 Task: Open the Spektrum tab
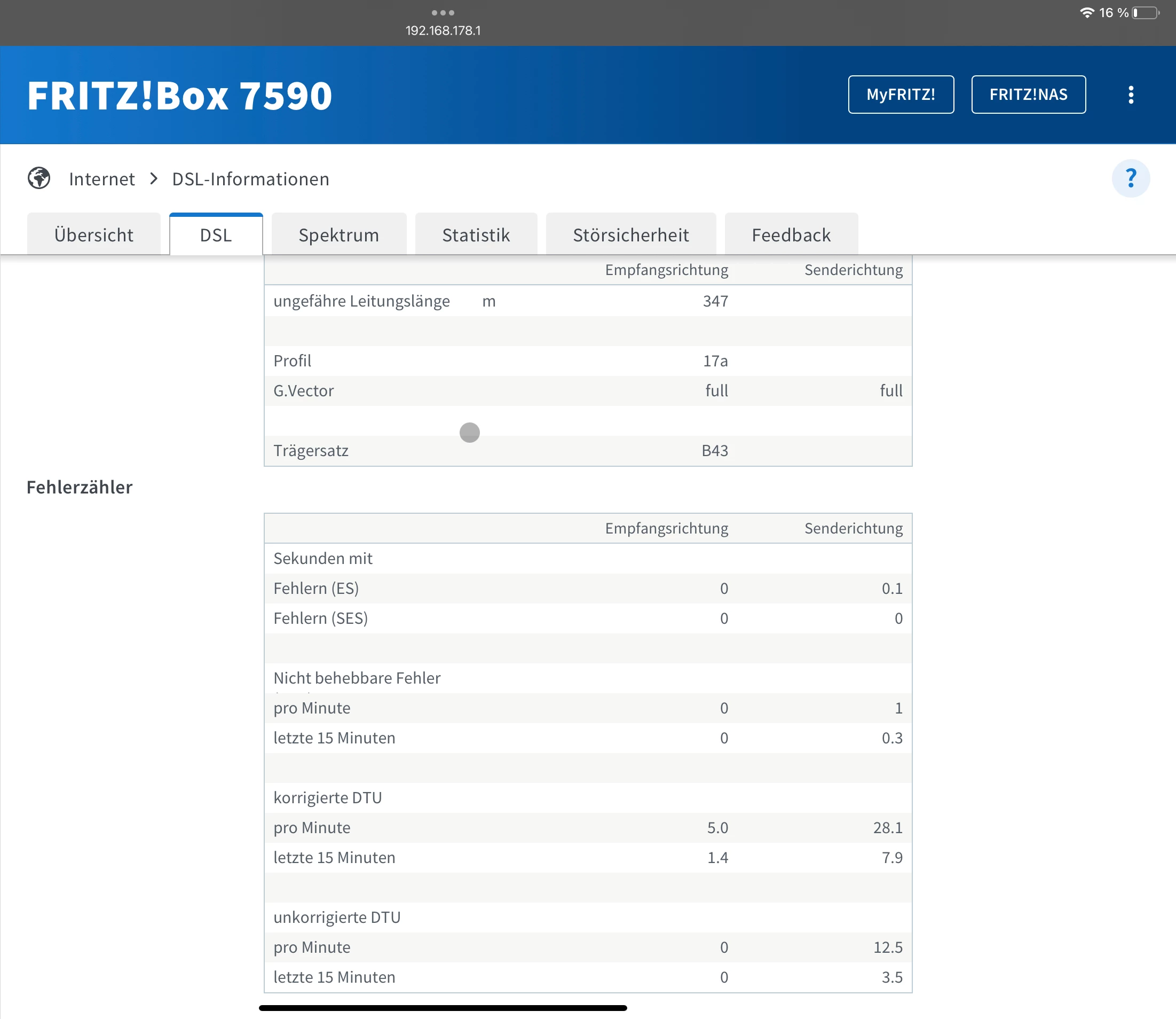click(x=339, y=235)
